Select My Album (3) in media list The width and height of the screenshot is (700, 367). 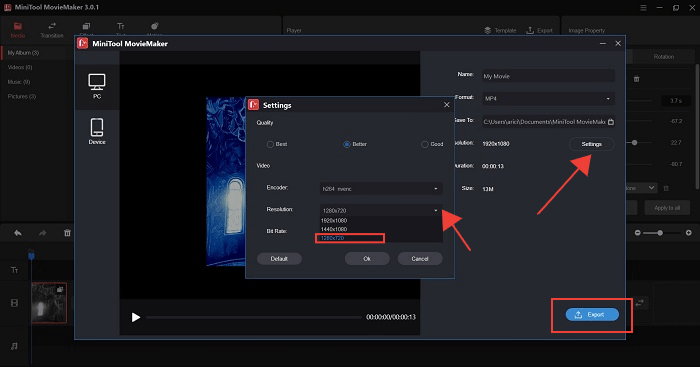click(x=23, y=53)
